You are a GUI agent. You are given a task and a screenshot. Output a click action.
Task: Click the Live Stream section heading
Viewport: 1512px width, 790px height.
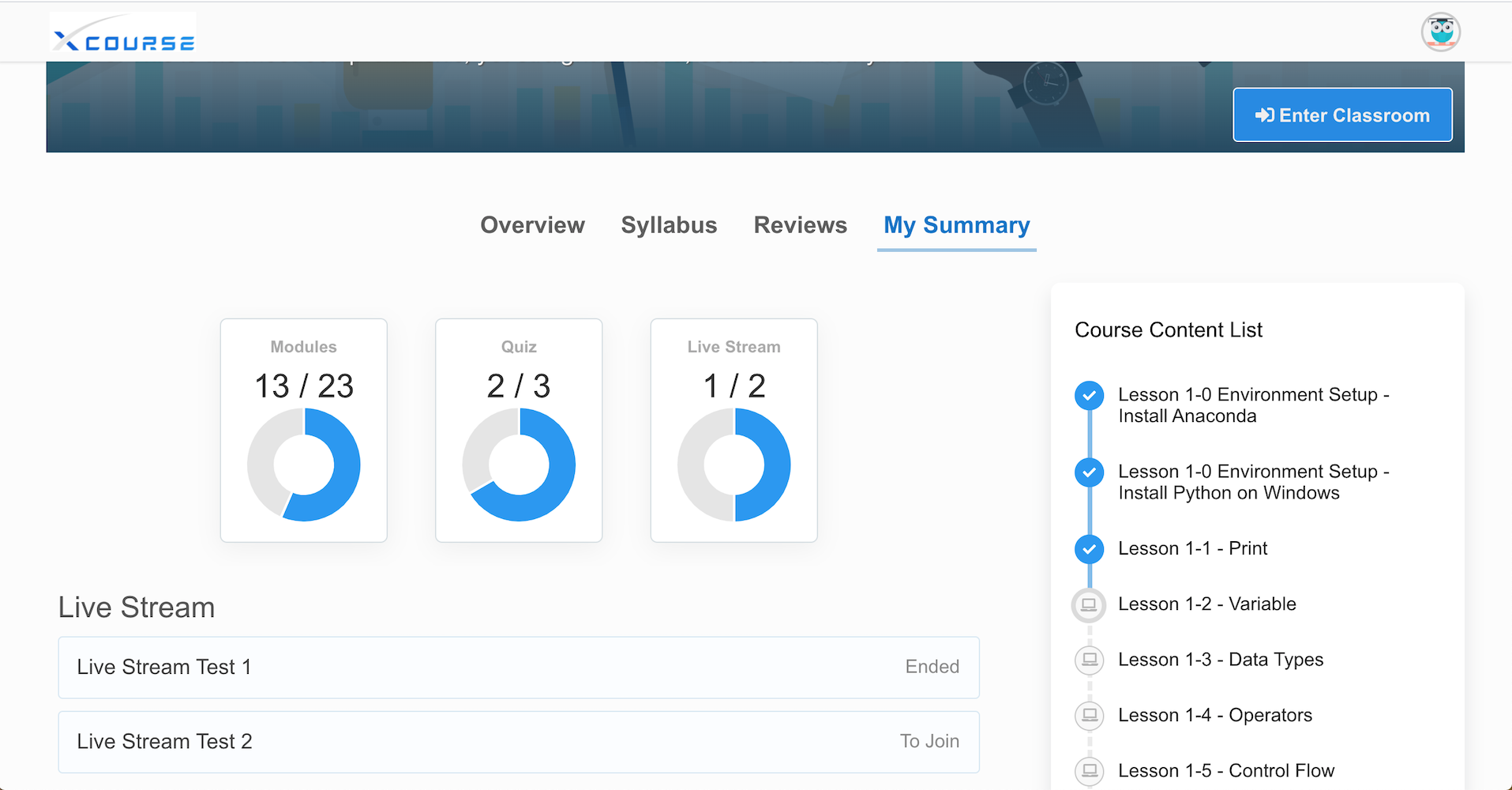137,608
